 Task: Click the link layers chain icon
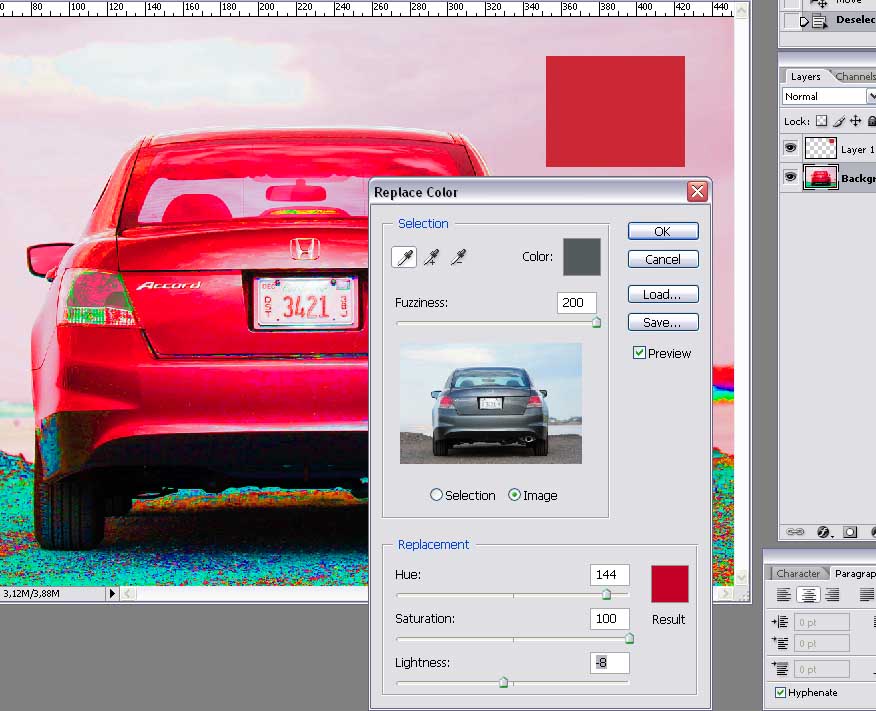tap(795, 531)
